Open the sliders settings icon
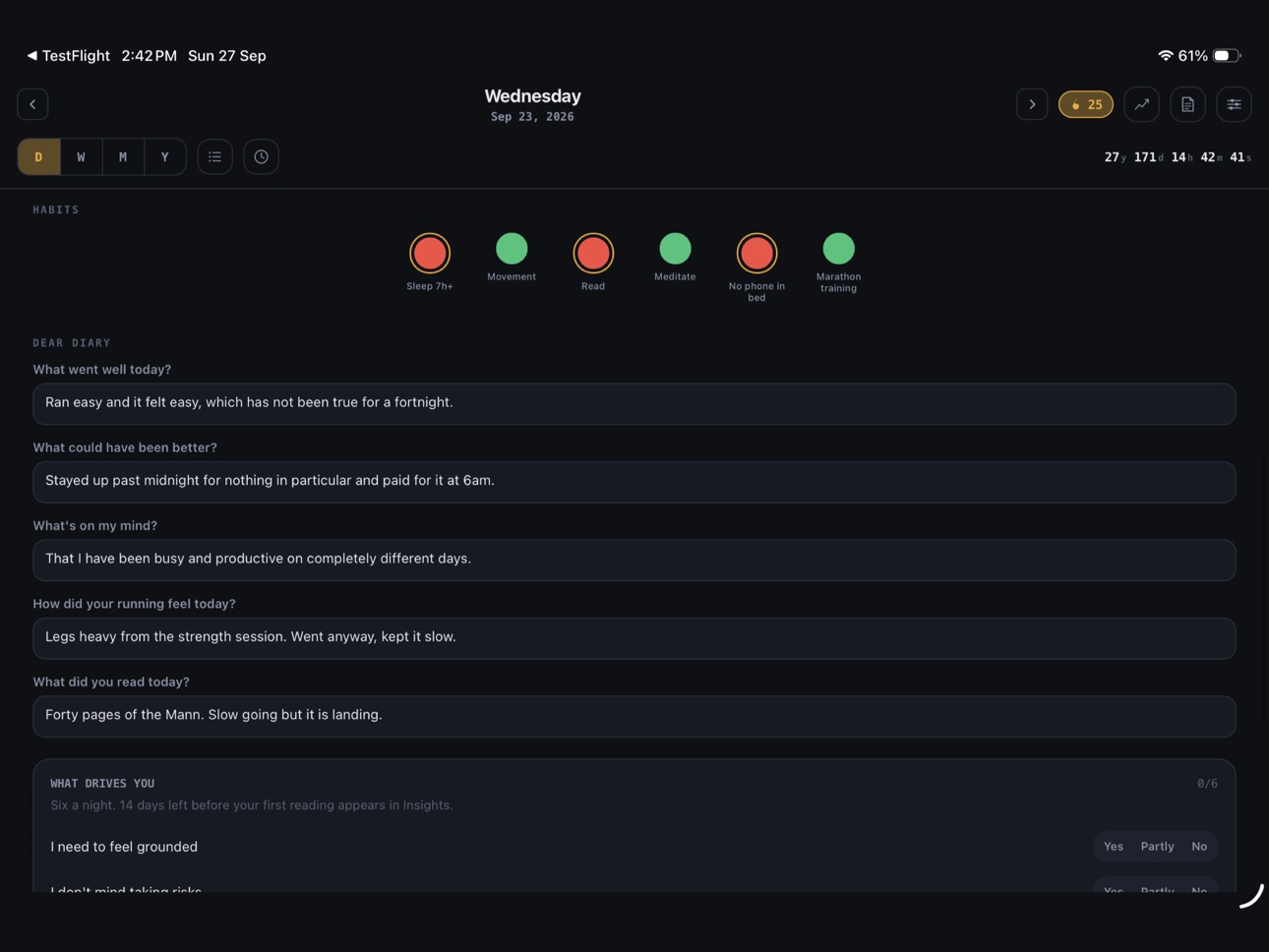The height and width of the screenshot is (952, 1269). [x=1234, y=104]
